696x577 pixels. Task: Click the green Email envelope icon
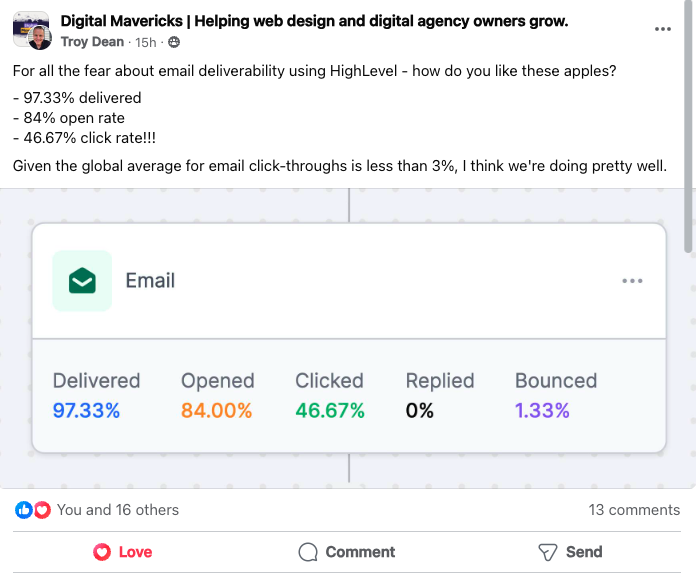click(x=82, y=281)
